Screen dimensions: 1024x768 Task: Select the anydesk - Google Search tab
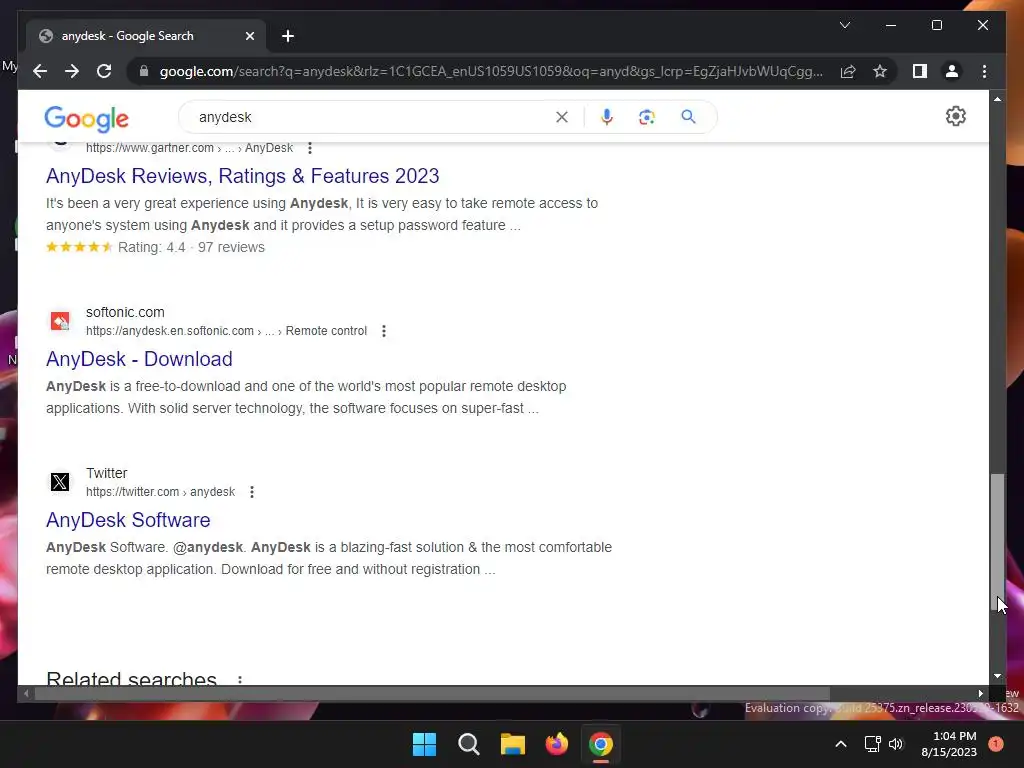145,36
